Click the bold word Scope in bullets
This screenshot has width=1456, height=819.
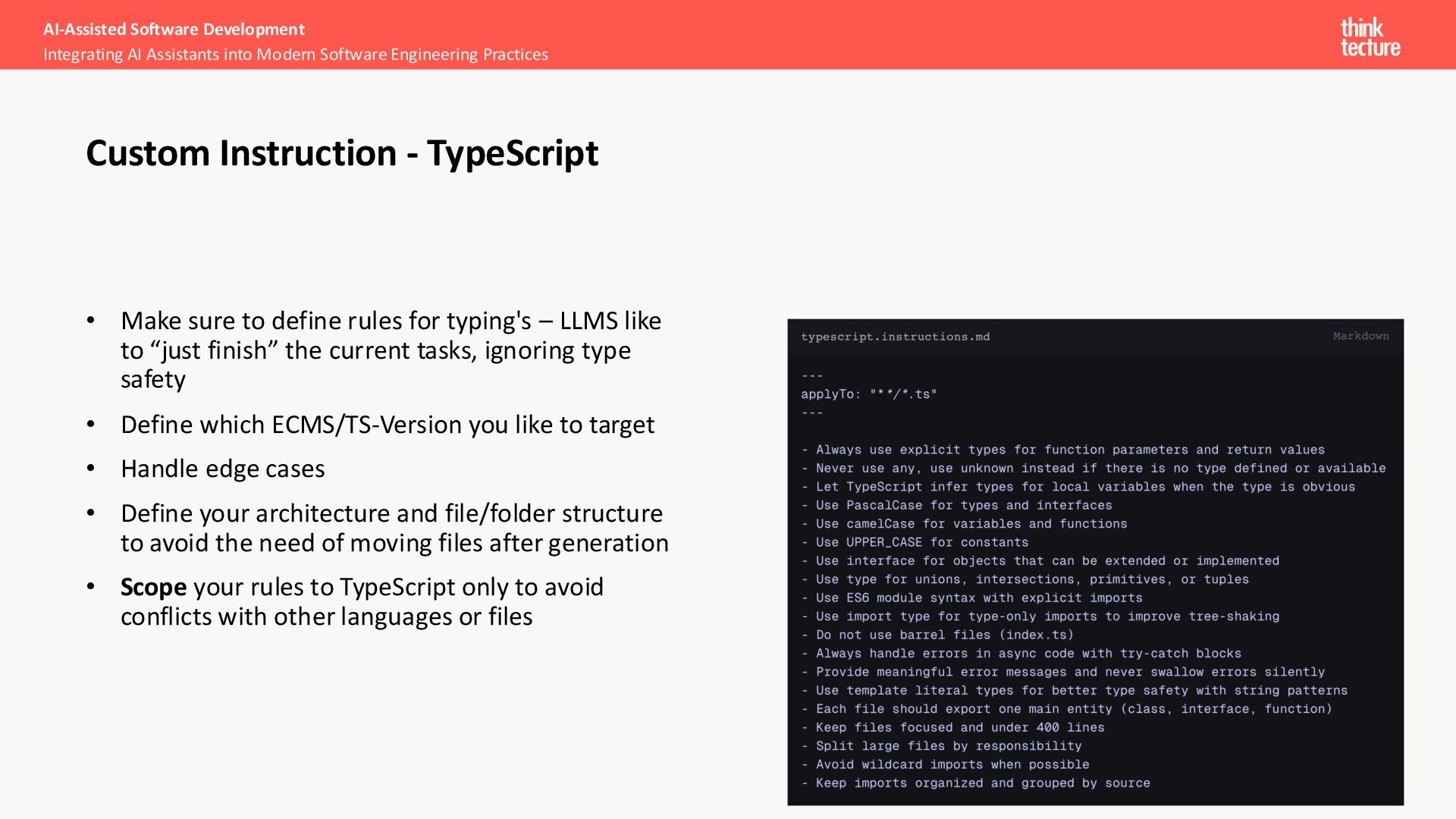pos(153,587)
